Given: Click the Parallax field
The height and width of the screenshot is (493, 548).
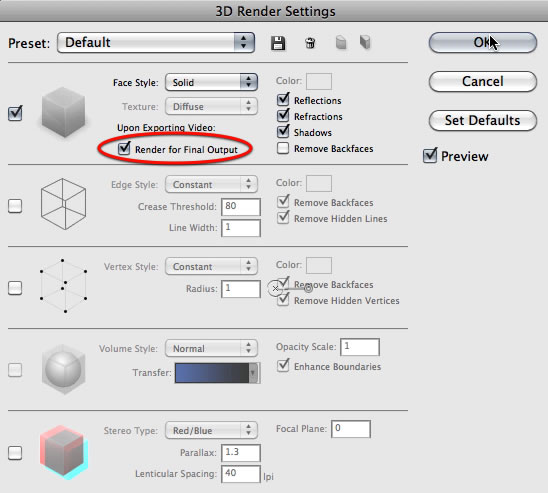Looking at the screenshot, I should coord(241,453).
